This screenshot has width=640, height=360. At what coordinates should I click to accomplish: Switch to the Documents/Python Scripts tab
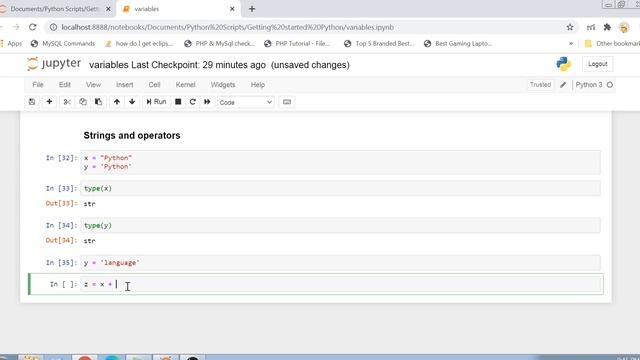coord(54,9)
